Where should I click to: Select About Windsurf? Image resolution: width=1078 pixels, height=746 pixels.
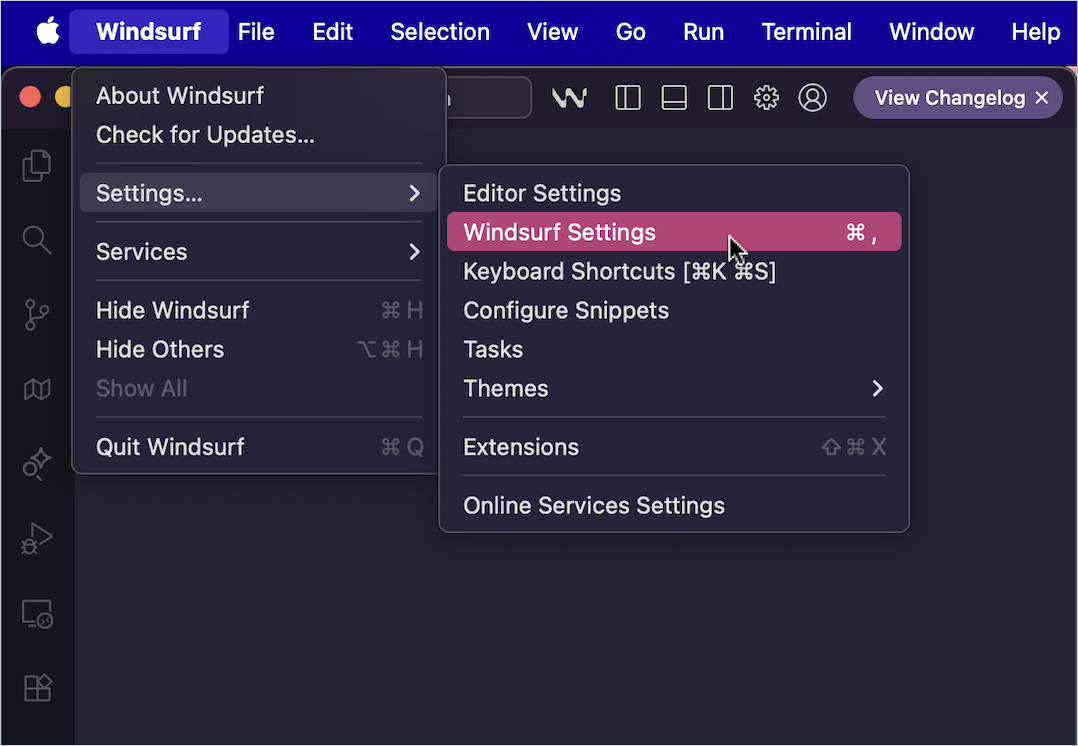(x=258, y=96)
